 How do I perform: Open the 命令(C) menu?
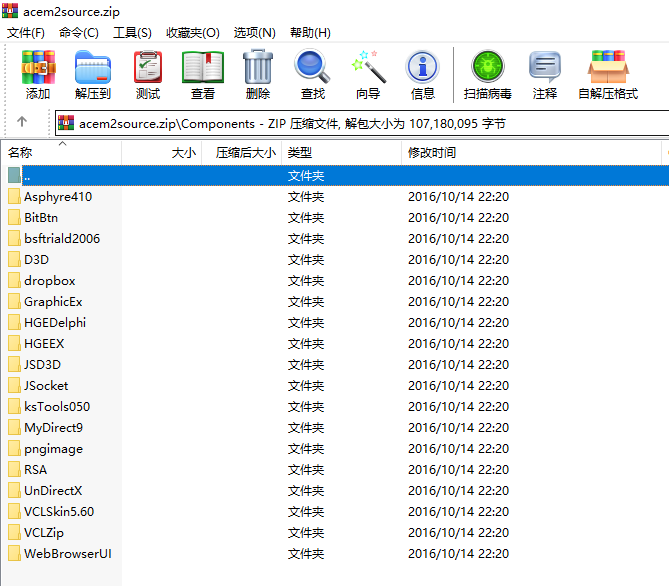point(79,32)
